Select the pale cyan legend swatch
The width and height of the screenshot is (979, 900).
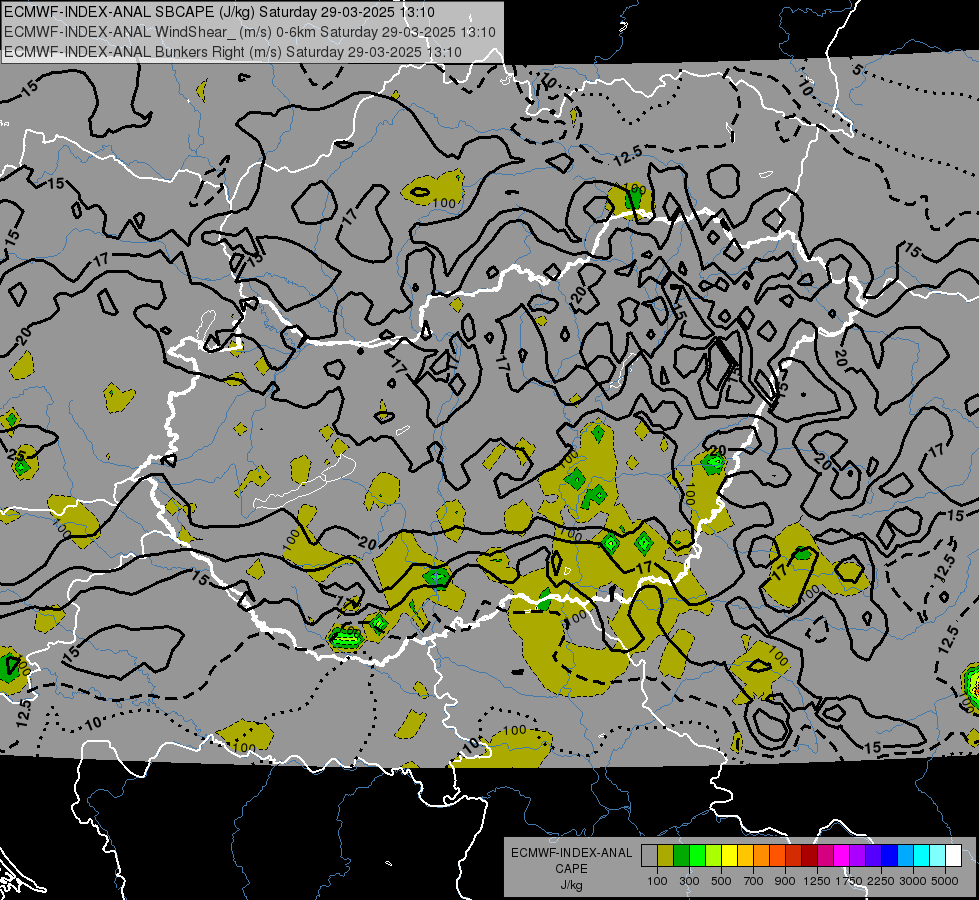[x=937, y=855]
